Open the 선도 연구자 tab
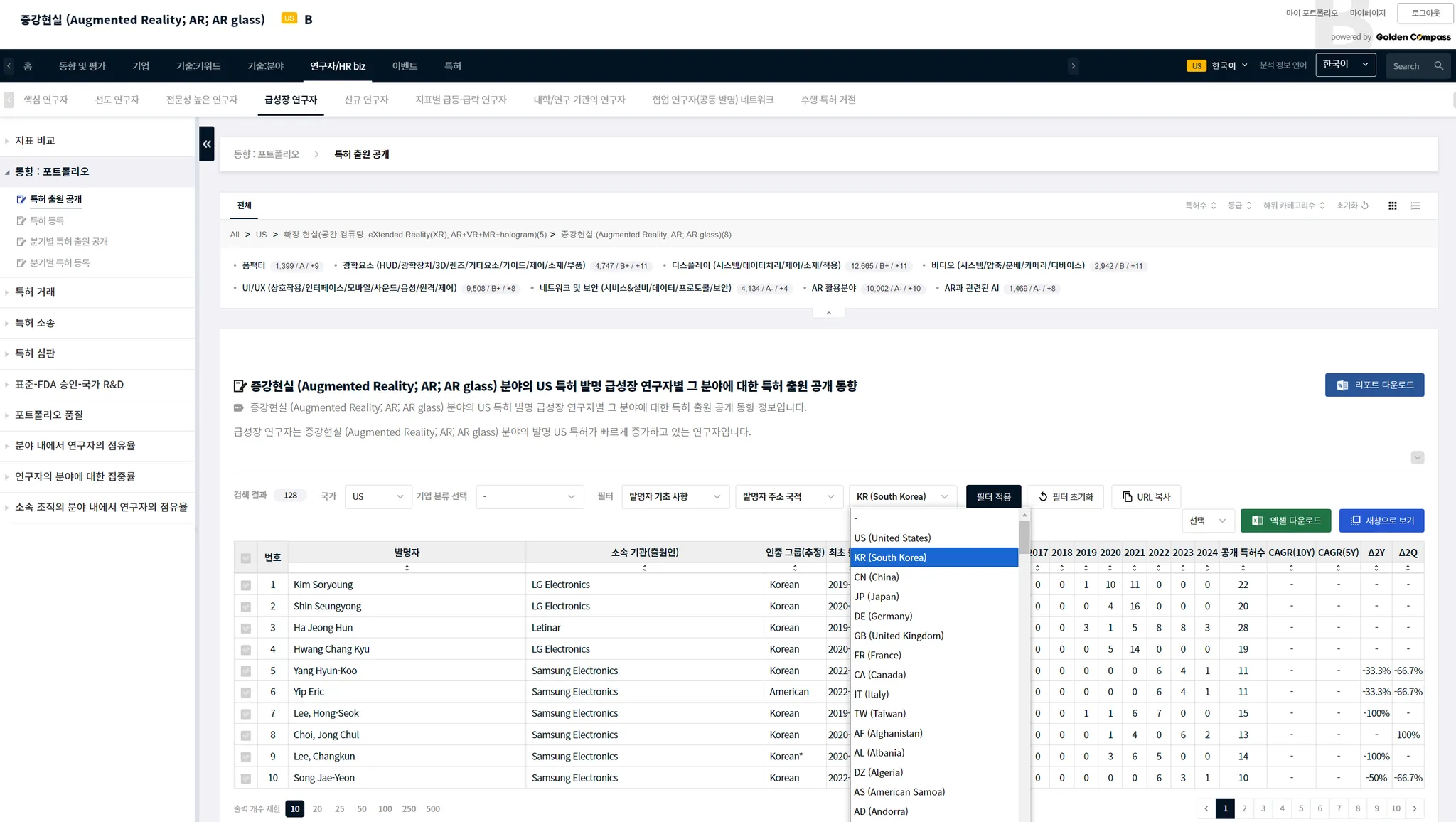 [117, 100]
